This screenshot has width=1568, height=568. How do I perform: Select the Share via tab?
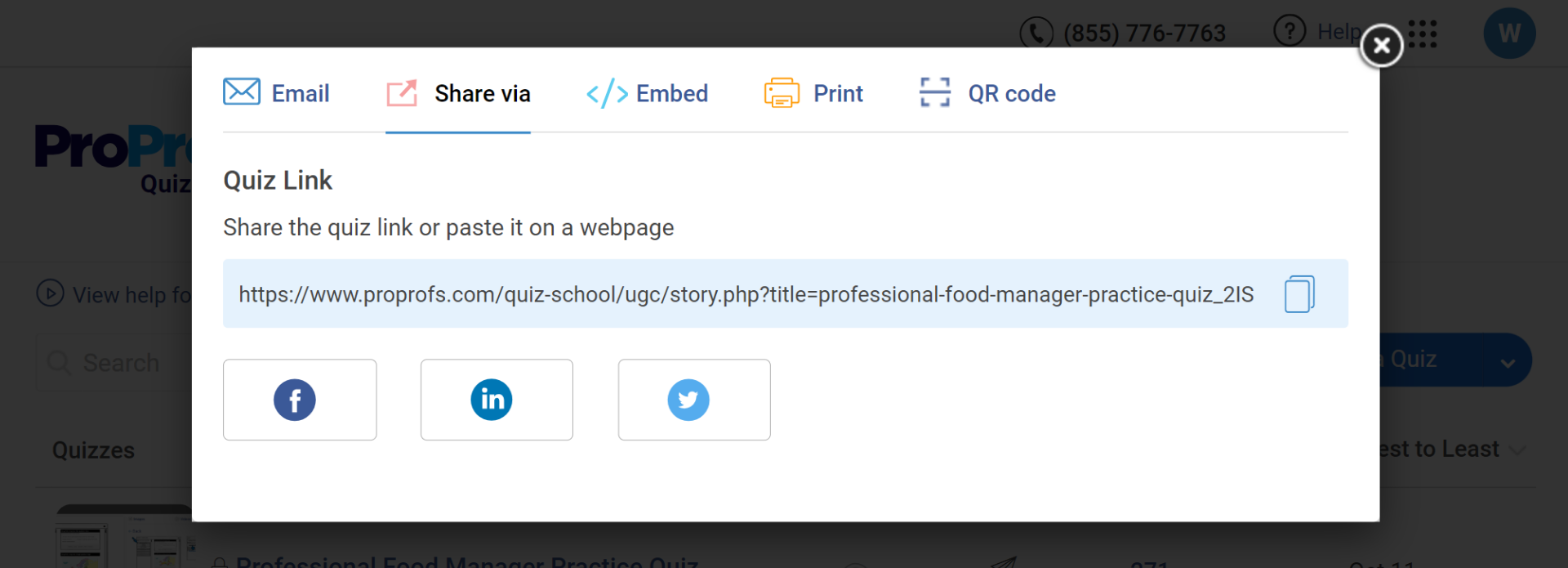coord(458,93)
